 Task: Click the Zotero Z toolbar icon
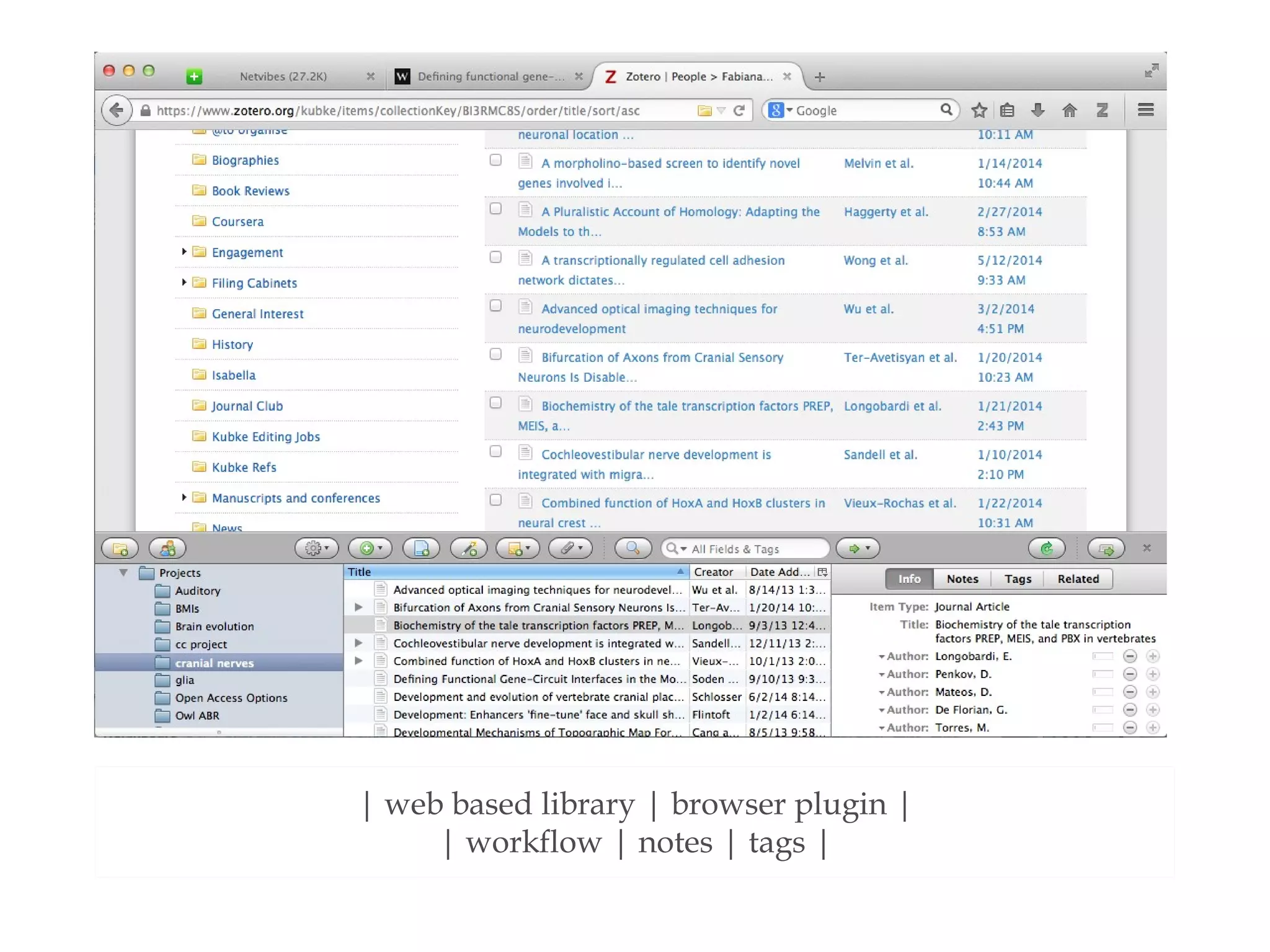(1102, 110)
